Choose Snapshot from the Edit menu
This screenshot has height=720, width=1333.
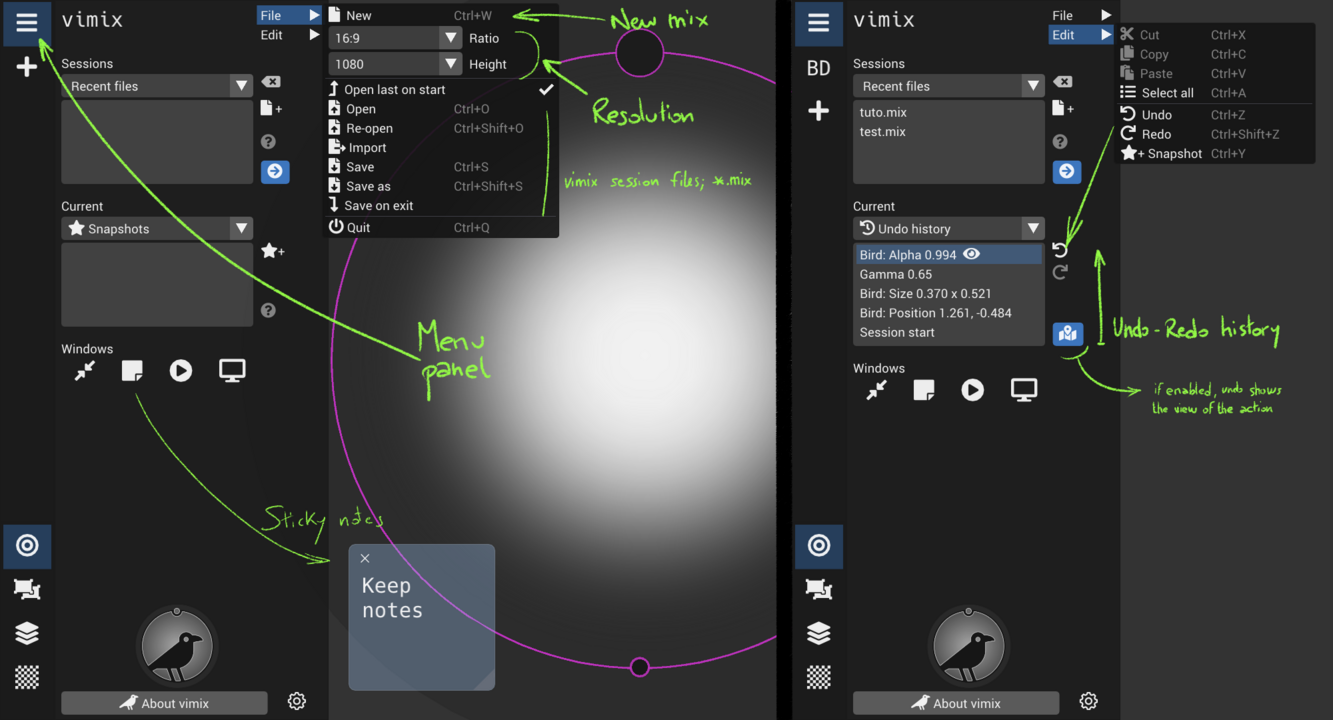tap(1214, 154)
